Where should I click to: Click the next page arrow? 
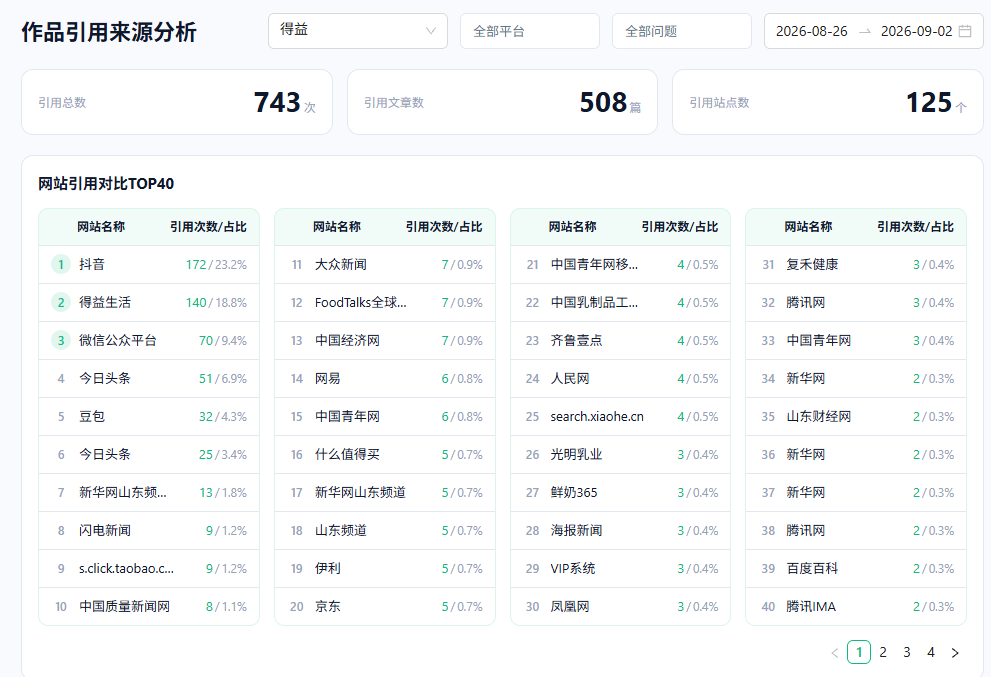955,652
